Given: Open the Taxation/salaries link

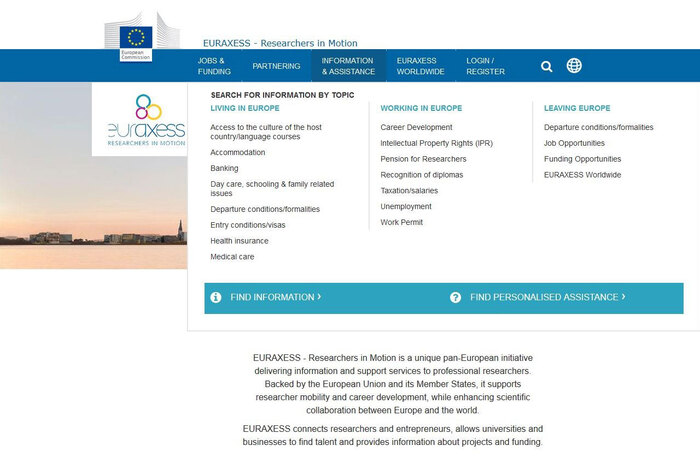Looking at the screenshot, I should click(x=409, y=191).
